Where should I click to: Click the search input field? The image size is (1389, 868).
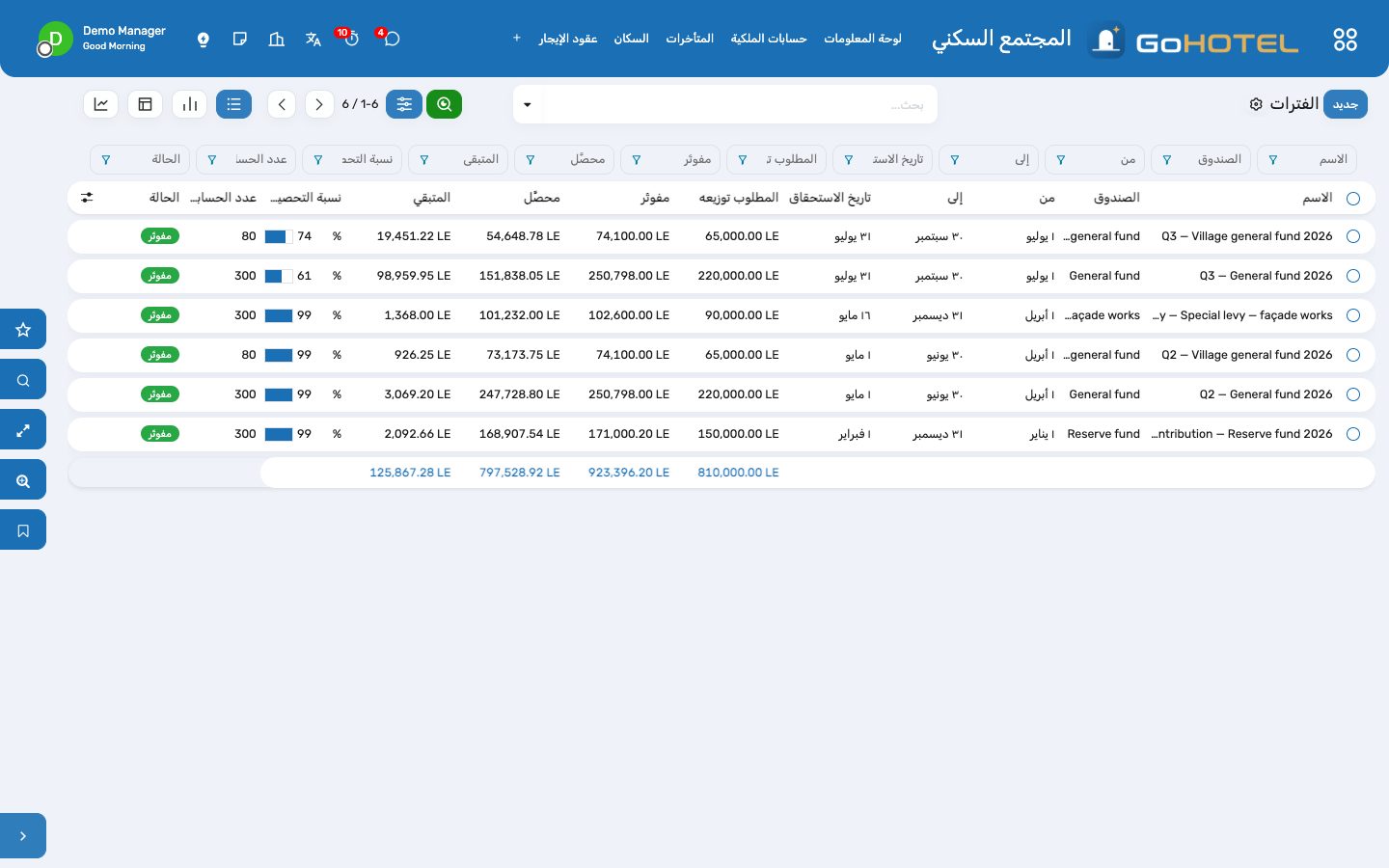[x=739, y=104]
